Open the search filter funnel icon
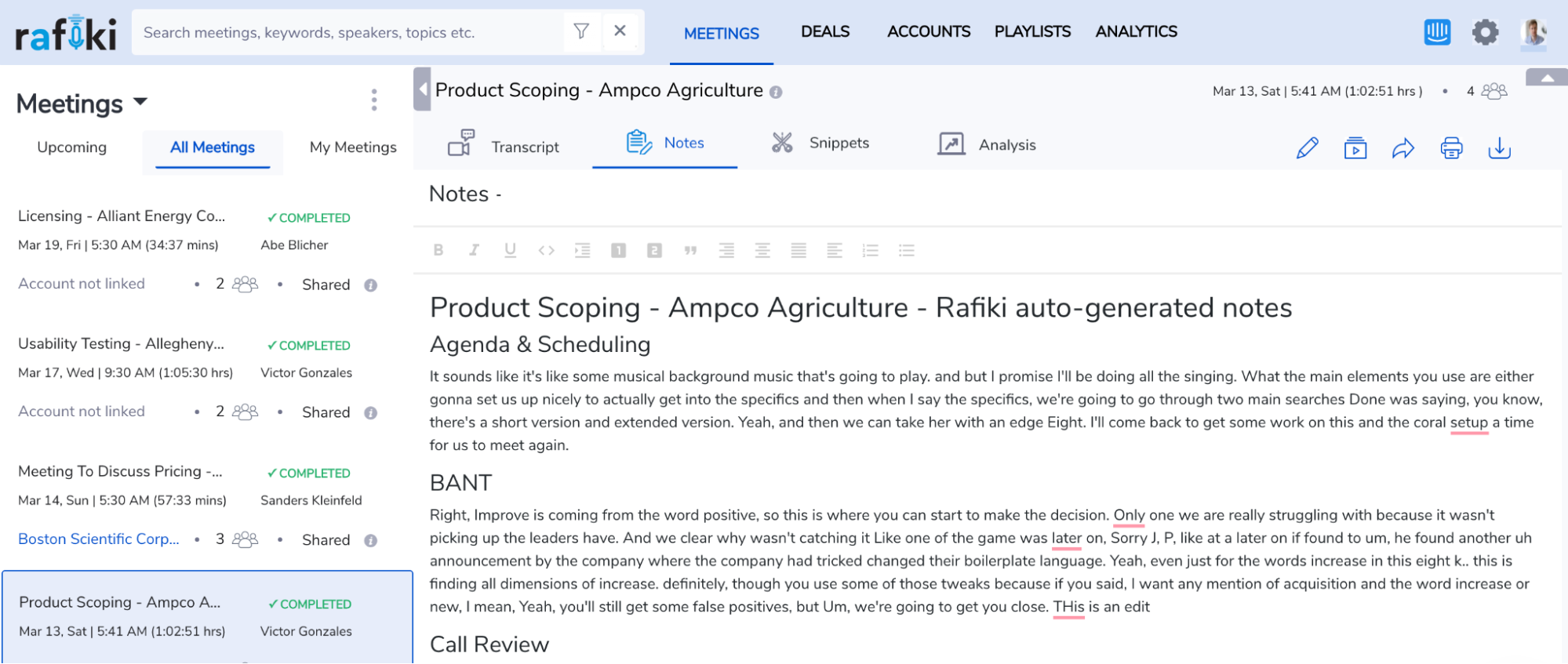The image size is (1568, 664). coord(581,31)
